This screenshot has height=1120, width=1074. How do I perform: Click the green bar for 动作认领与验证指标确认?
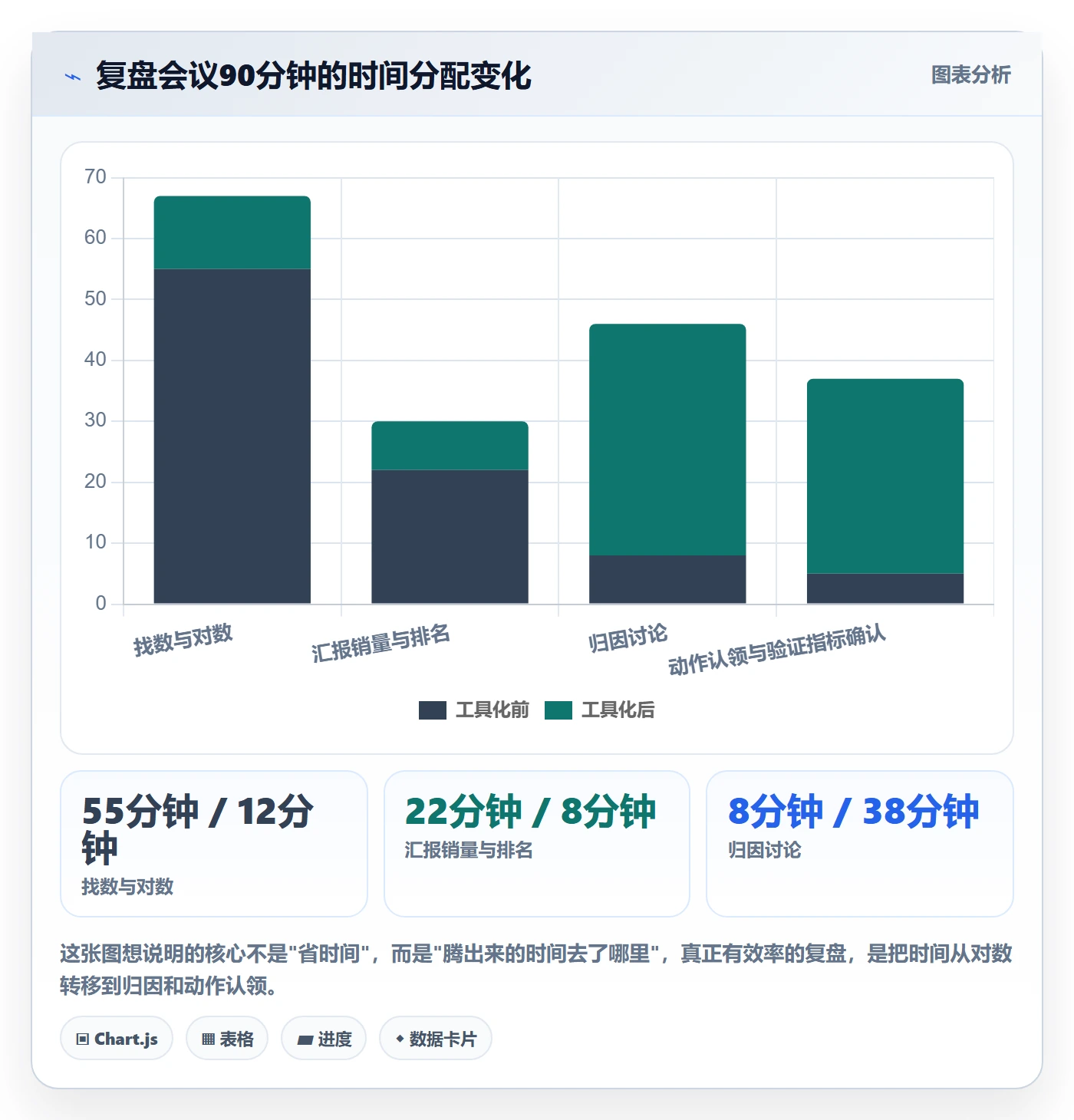[x=885, y=476]
